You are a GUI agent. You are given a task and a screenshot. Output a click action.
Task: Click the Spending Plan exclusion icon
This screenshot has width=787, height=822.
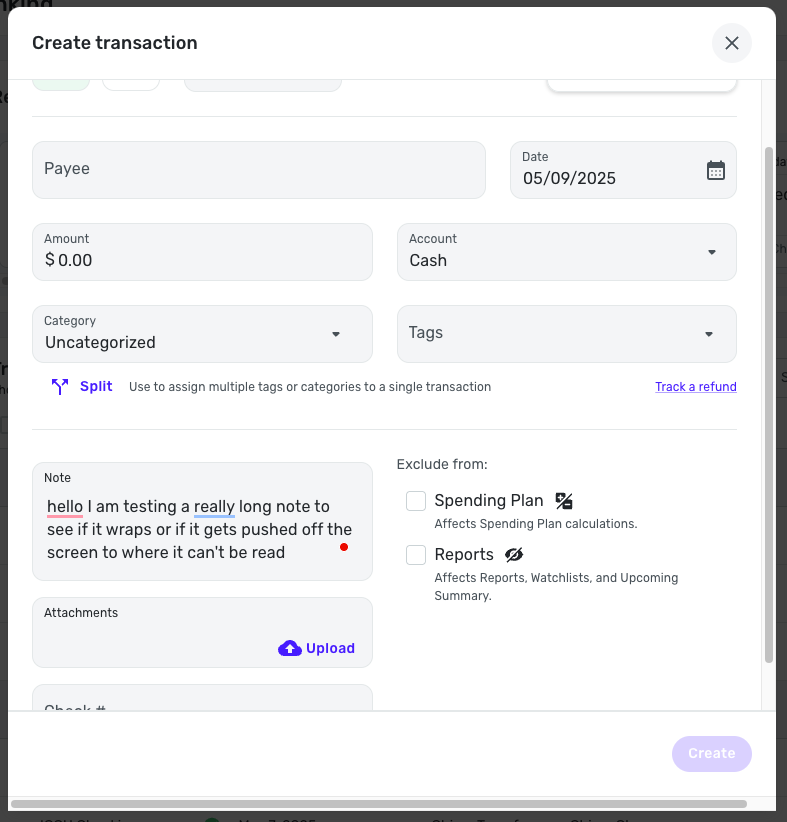[564, 501]
